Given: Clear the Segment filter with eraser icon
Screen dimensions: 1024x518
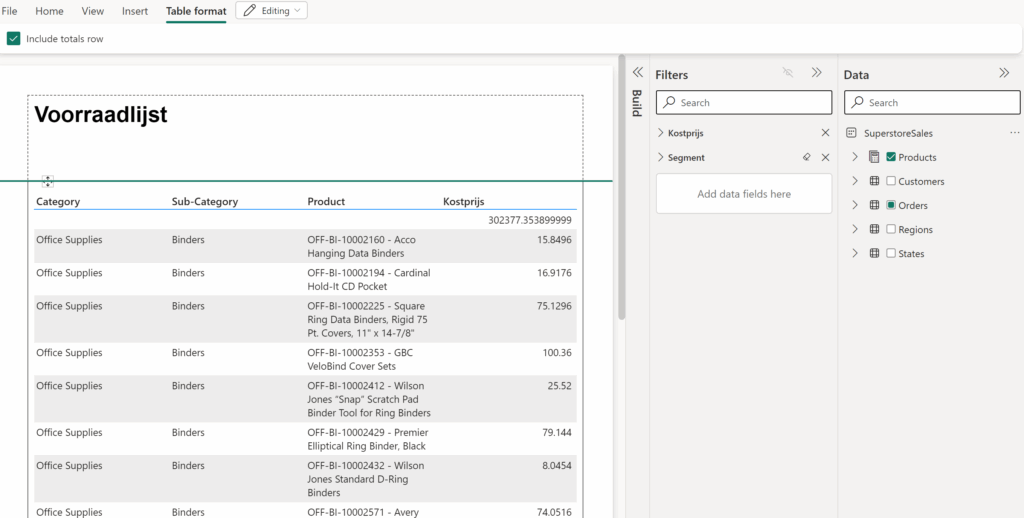Looking at the screenshot, I should coord(806,158).
